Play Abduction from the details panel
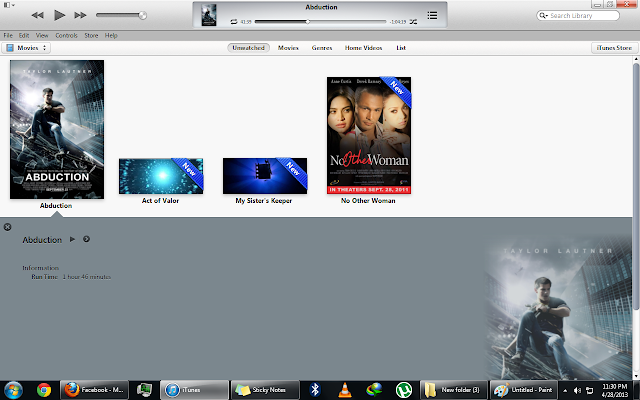This screenshot has width=640, height=400. (x=72, y=239)
